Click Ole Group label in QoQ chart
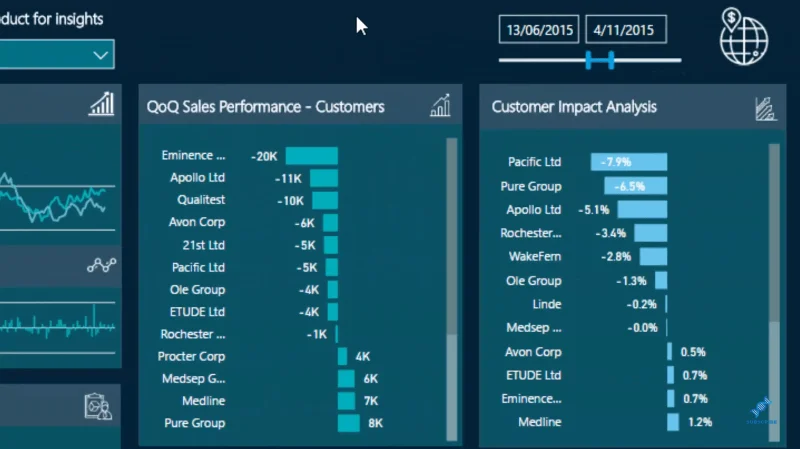The image size is (800, 449). coord(197,290)
